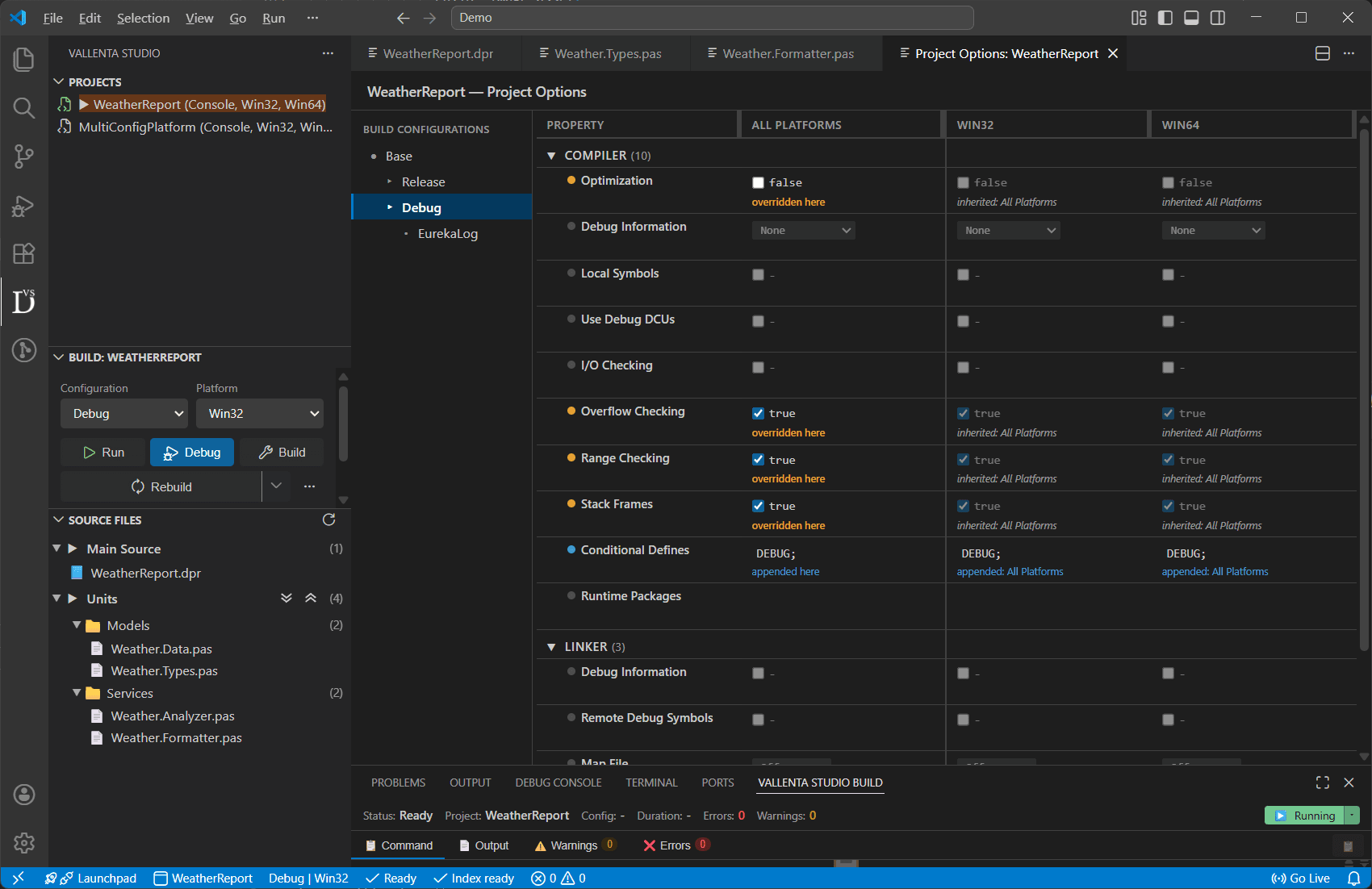
Task: Open remote window icon in status bar
Action: (x=18, y=879)
